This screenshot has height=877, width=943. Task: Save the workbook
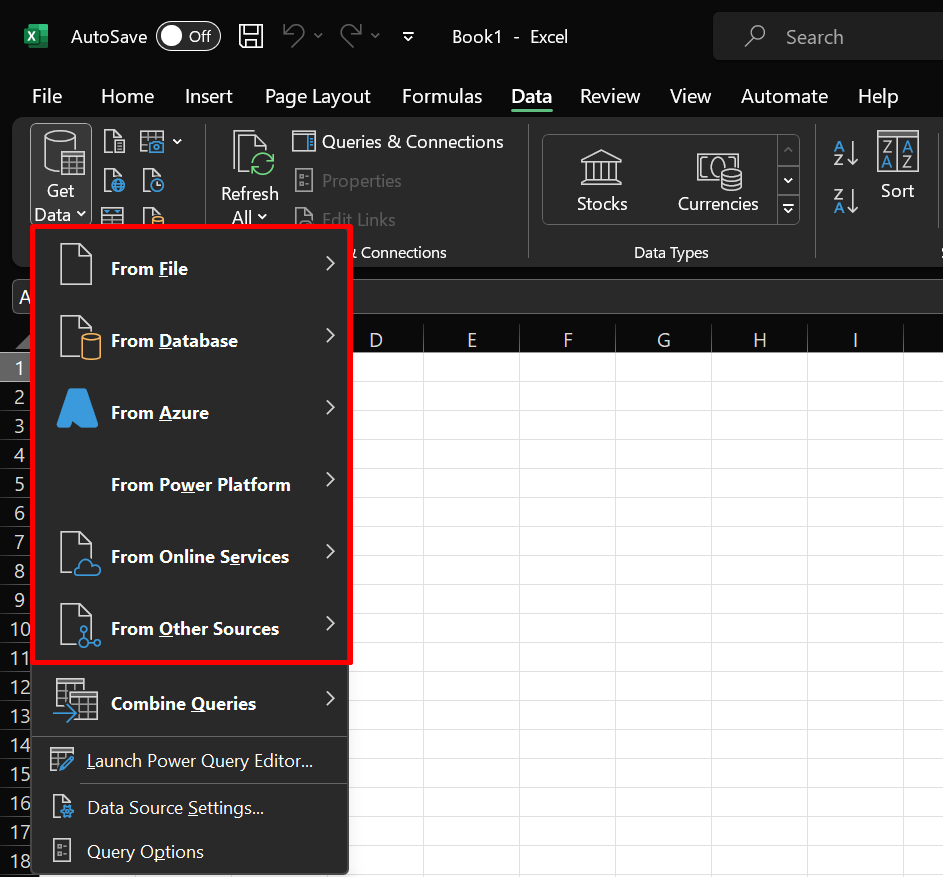point(251,36)
